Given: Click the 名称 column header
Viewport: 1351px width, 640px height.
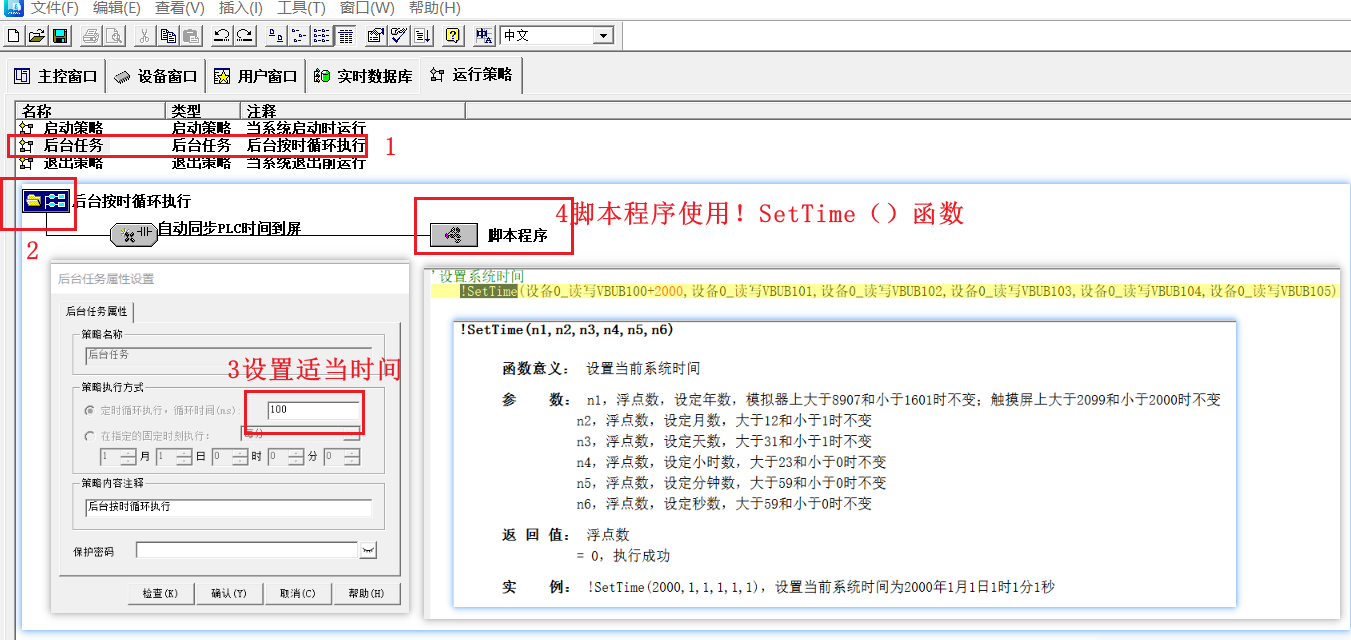Looking at the screenshot, I should (x=90, y=111).
